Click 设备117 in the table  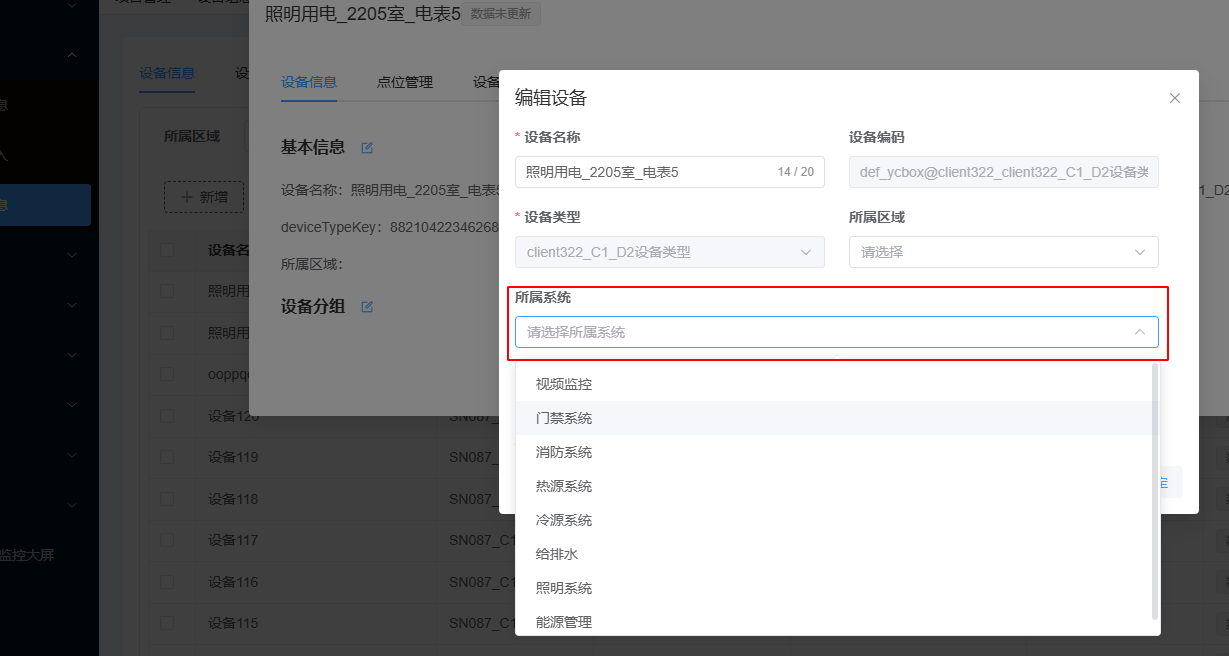click(233, 540)
